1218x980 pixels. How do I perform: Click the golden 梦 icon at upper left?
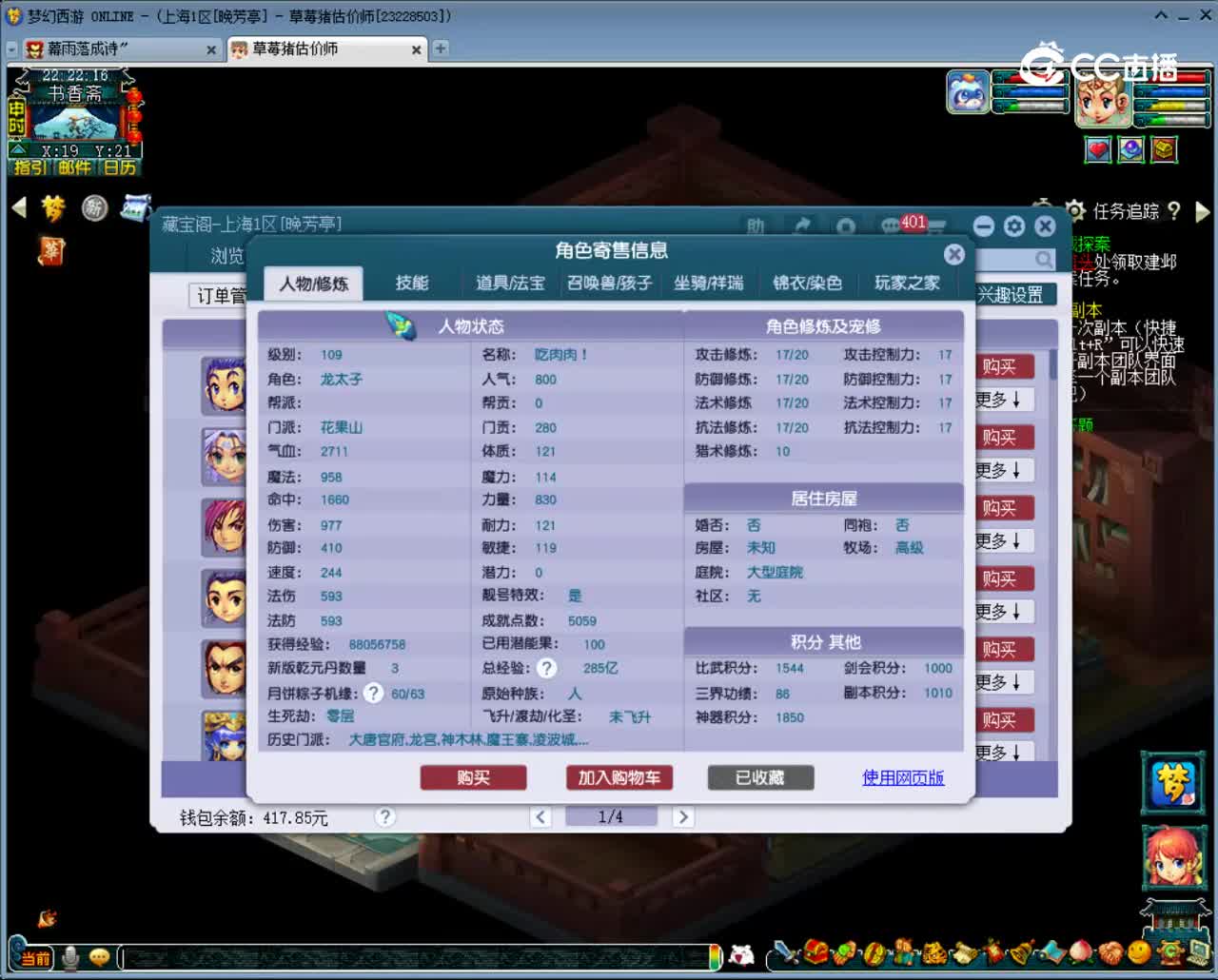pos(53,207)
